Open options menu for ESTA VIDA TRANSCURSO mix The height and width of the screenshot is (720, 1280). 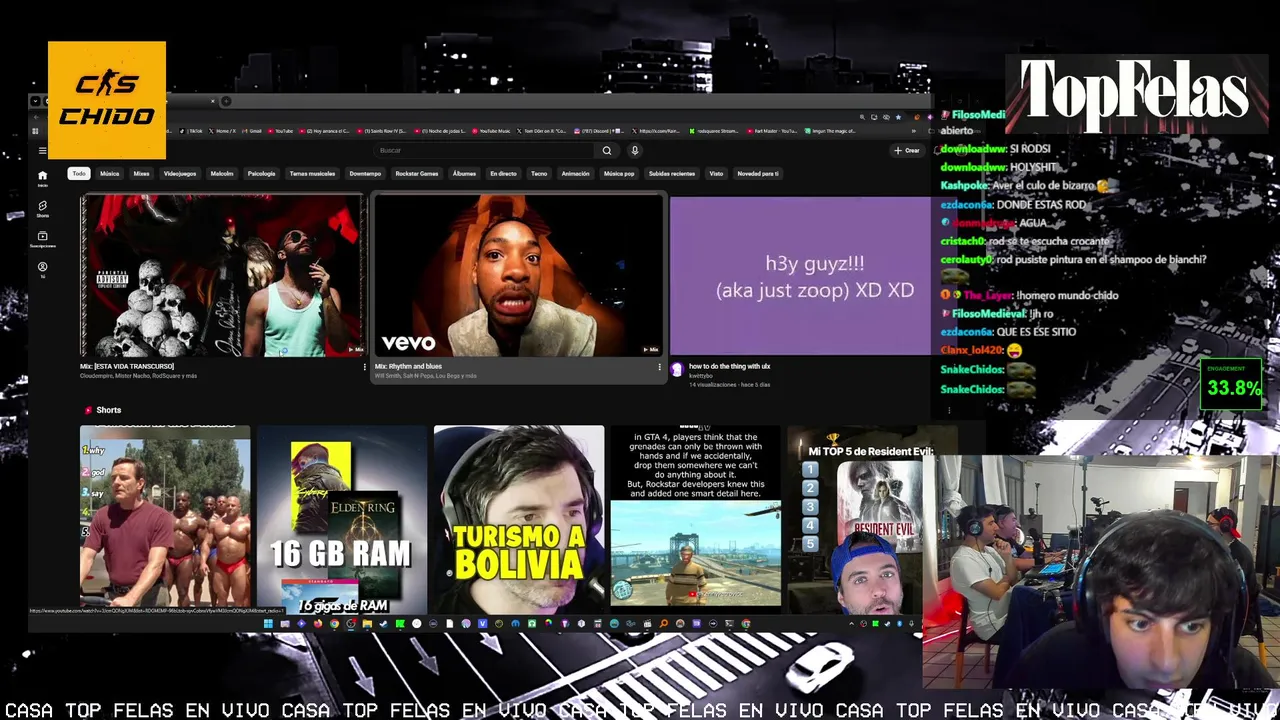pos(365,368)
